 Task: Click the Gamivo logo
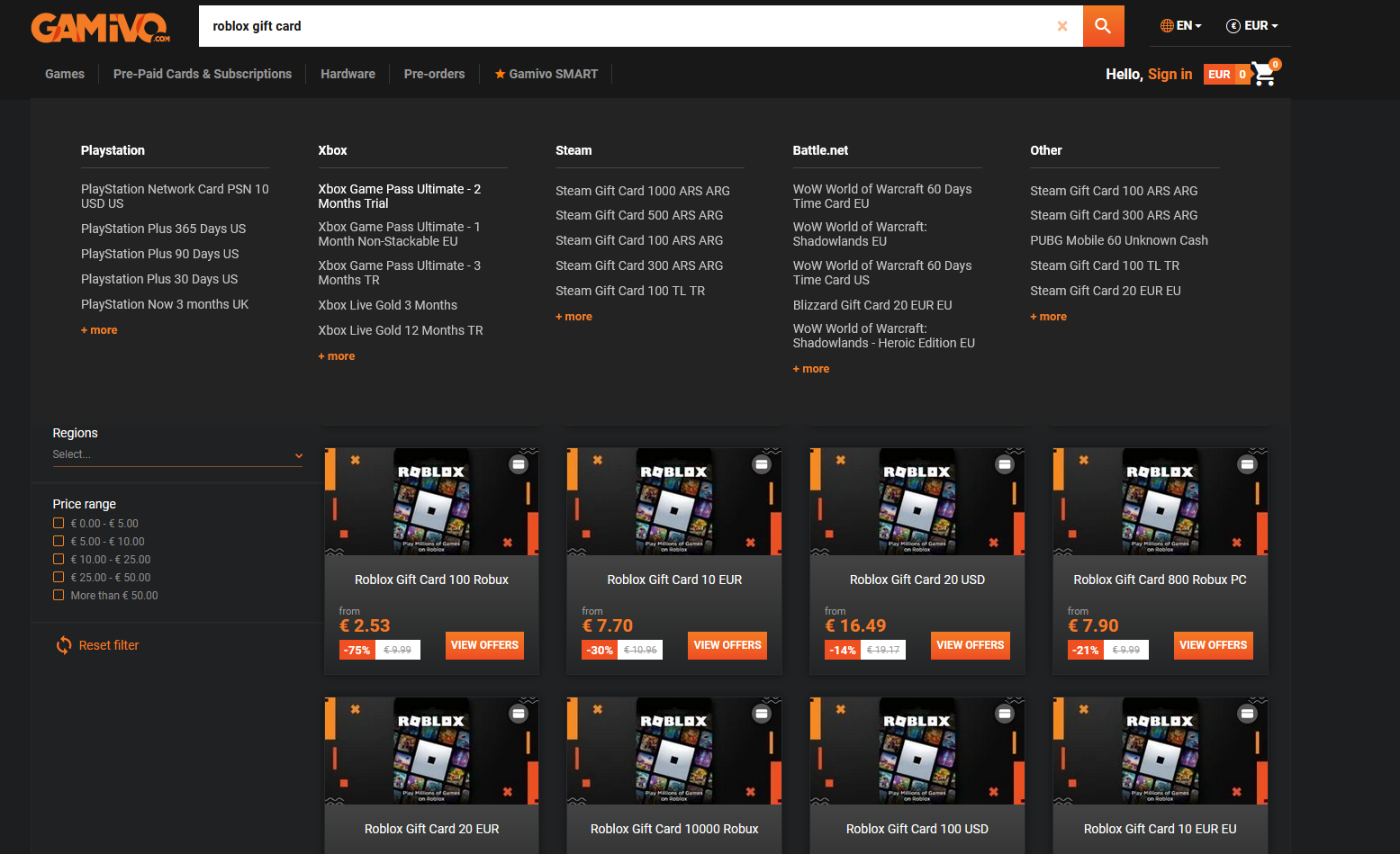[x=100, y=27]
